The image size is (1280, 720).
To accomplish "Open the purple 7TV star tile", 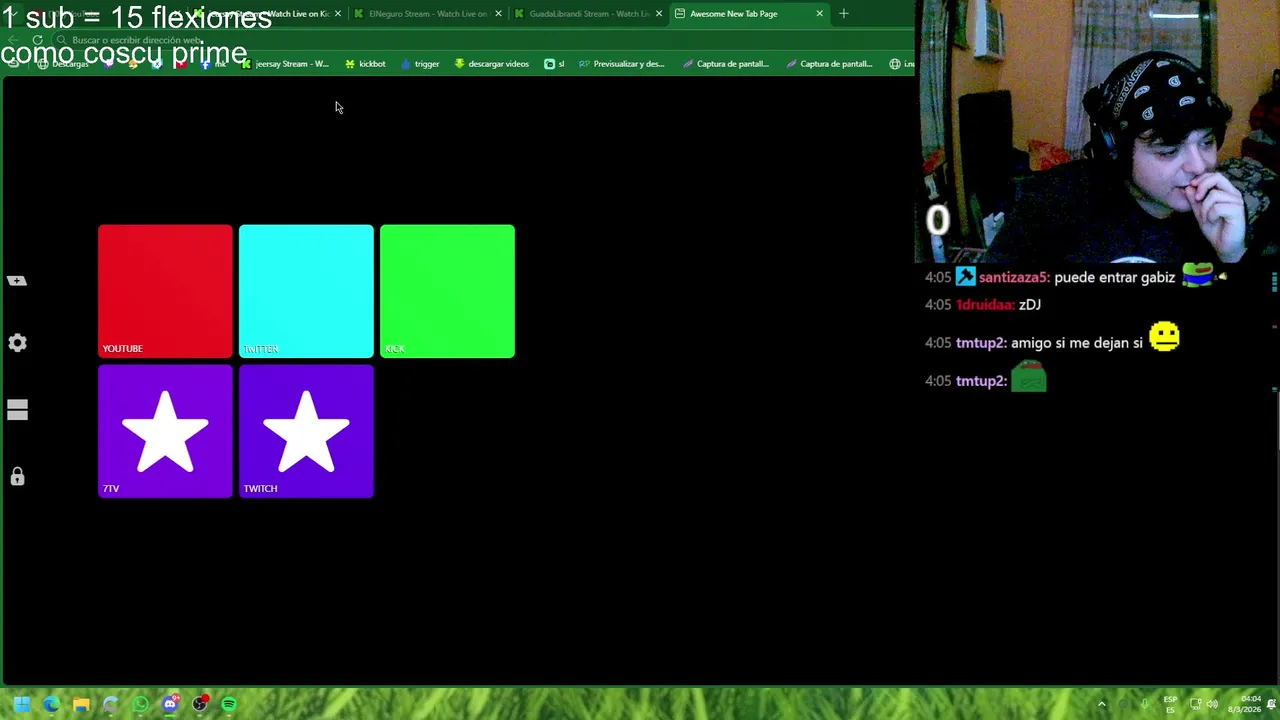I will pos(165,431).
